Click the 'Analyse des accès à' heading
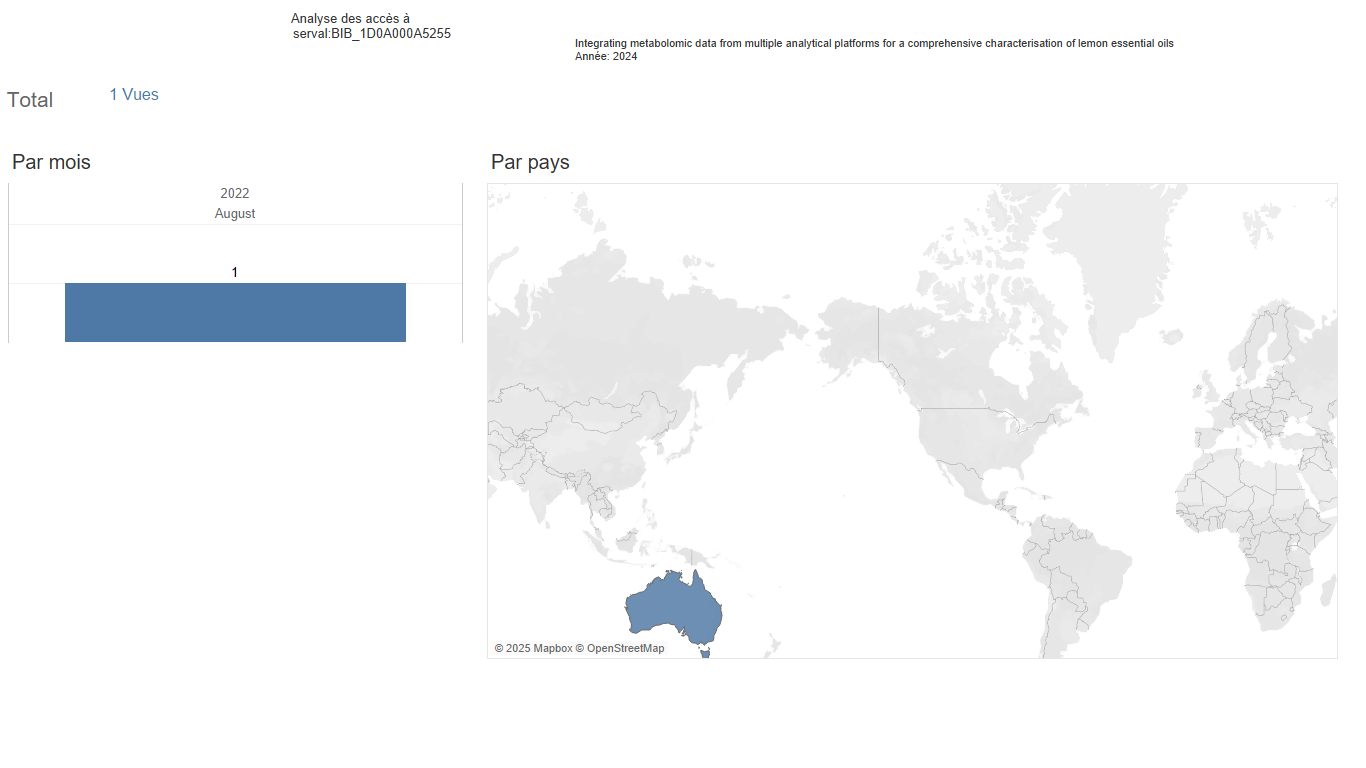This screenshot has height=768, width=1366. [350, 19]
